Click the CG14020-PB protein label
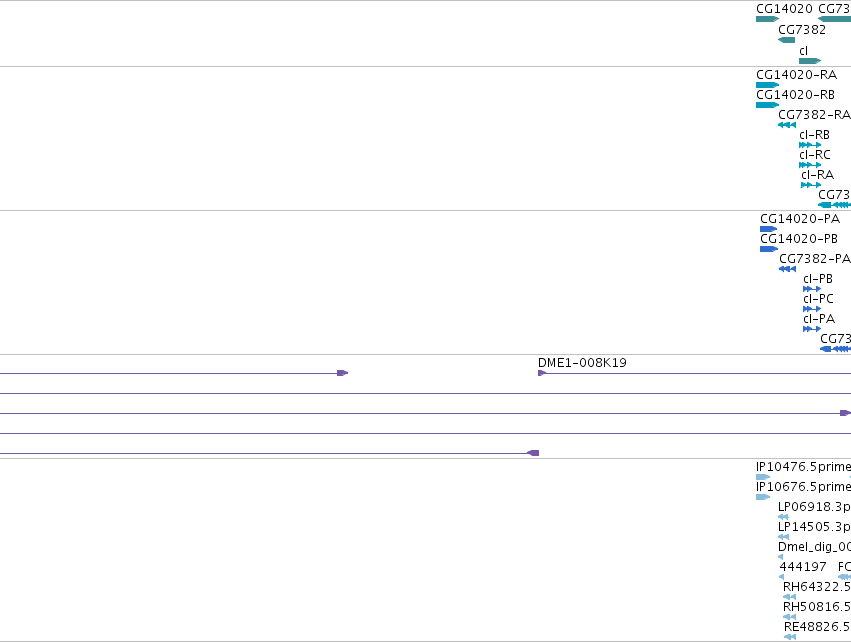This screenshot has width=851, height=642. click(799, 239)
